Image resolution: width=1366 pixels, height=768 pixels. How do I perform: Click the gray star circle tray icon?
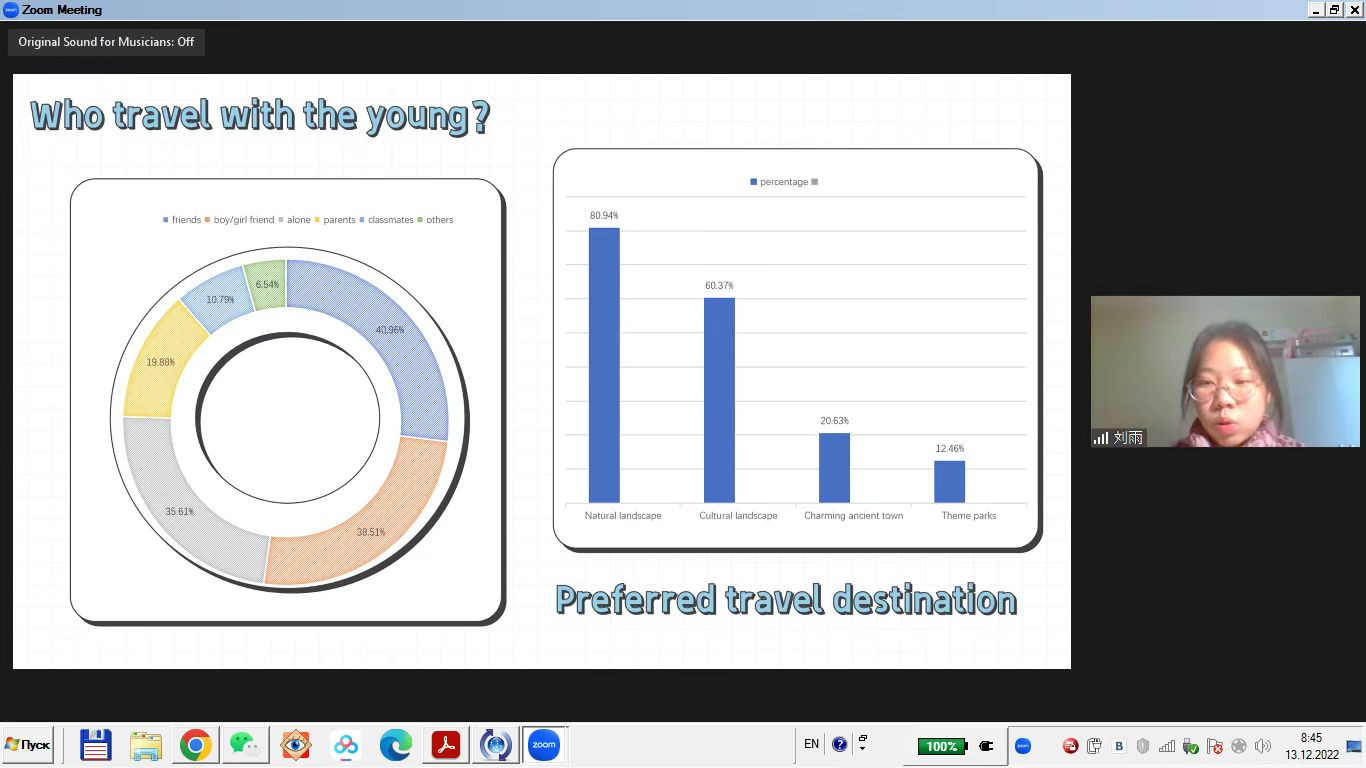[1239, 746]
